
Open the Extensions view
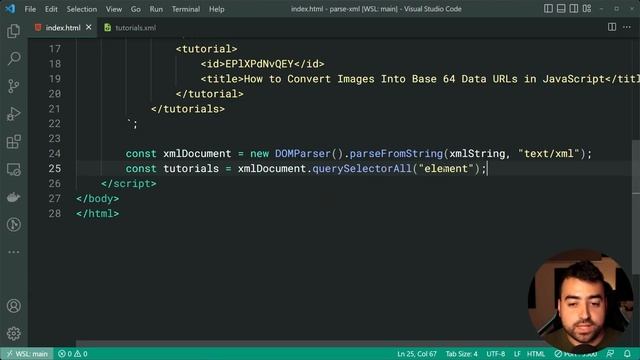(x=13, y=142)
